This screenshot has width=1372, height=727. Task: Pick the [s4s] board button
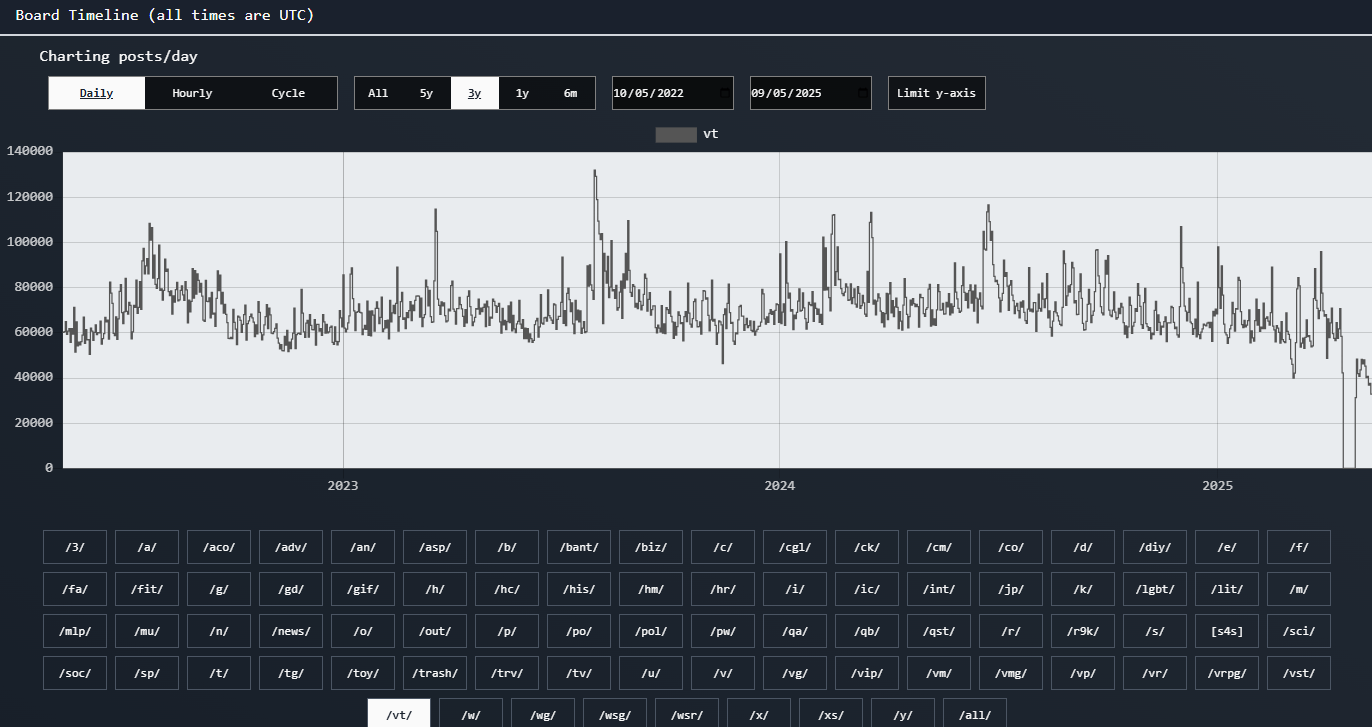click(1227, 631)
